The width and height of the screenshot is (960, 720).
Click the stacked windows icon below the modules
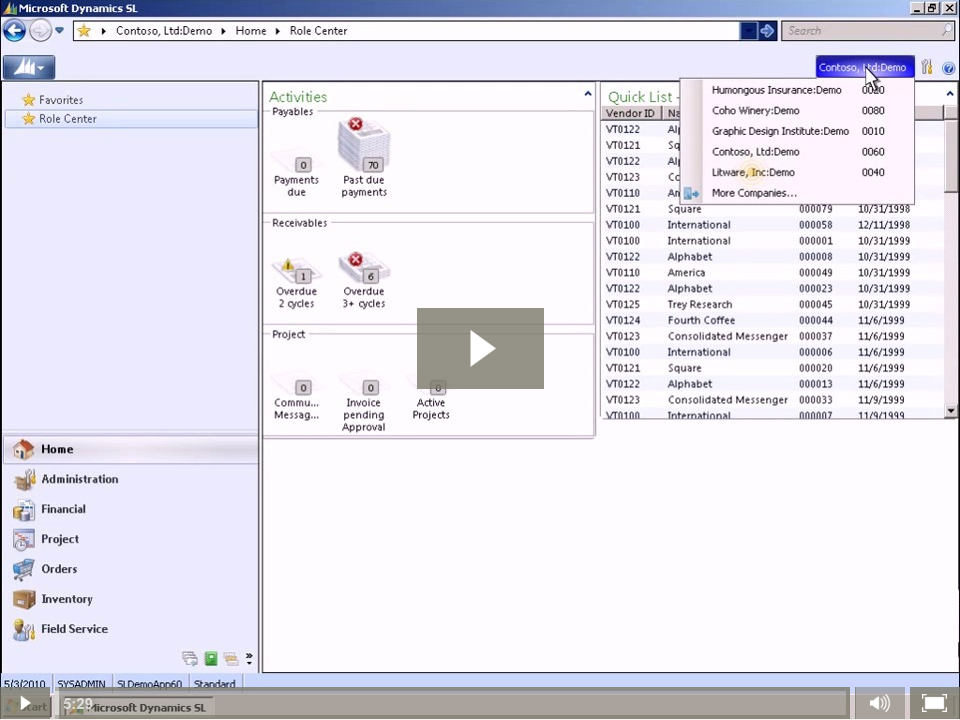190,658
